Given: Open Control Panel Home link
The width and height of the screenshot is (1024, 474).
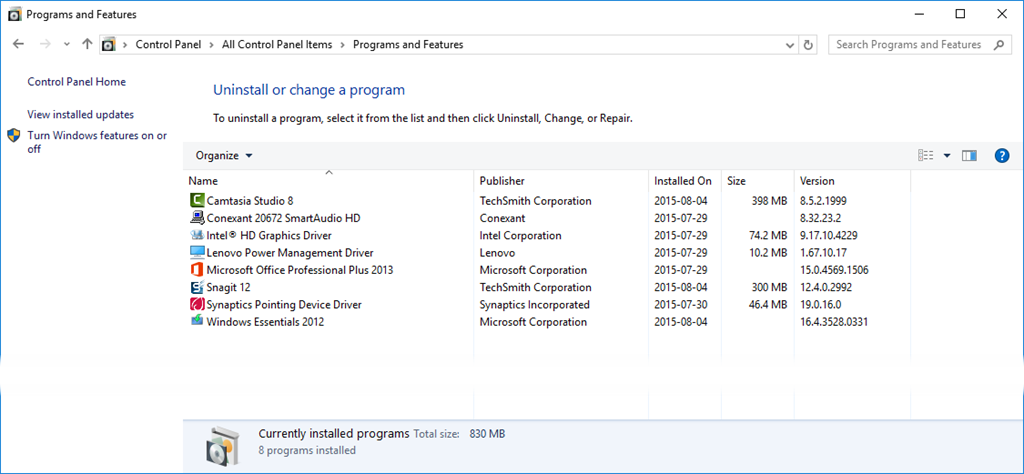Looking at the screenshot, I should [76, 82].
